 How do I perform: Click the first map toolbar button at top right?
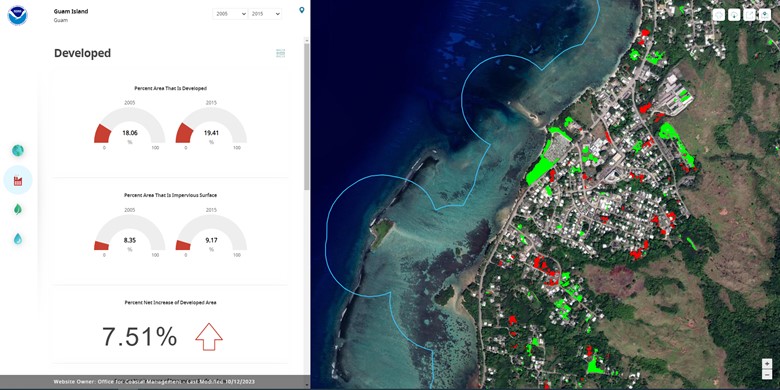(718, 14)
